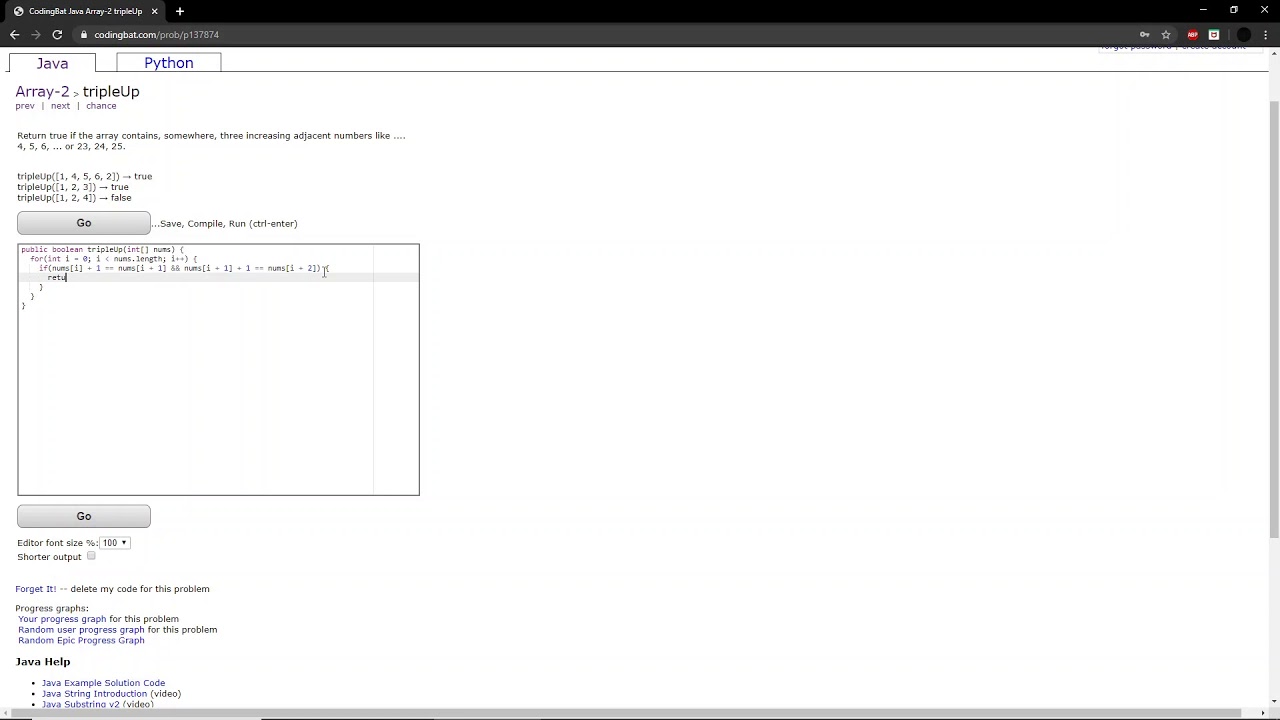Open the Editor font size dropdown
This screenshot has height=720, width=1280.
coord(114,543)
